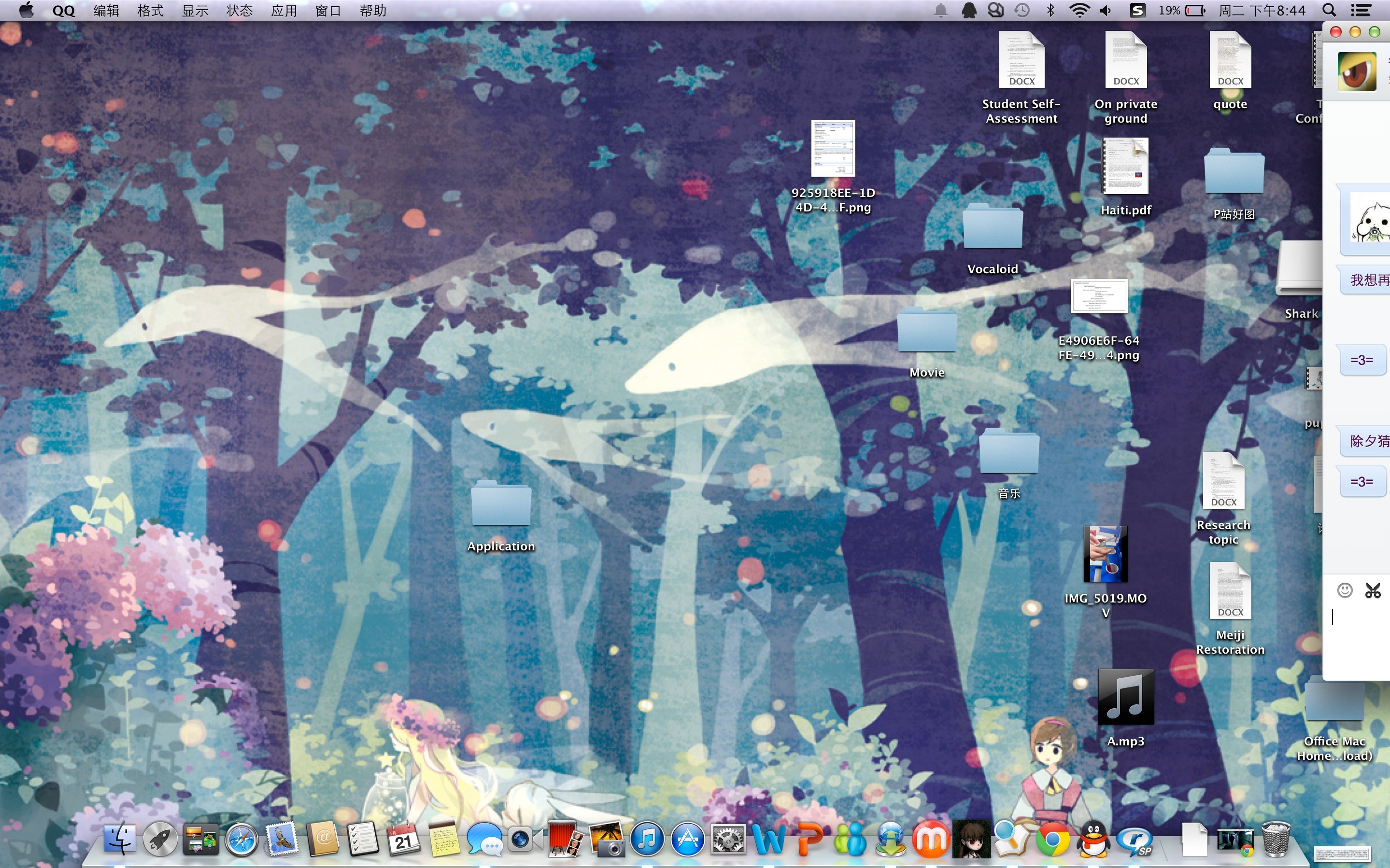Image resolution: width=1390 pixels, height=868 pixels.
Task: Open globe download app in dock
Action: tap(891, 840)
